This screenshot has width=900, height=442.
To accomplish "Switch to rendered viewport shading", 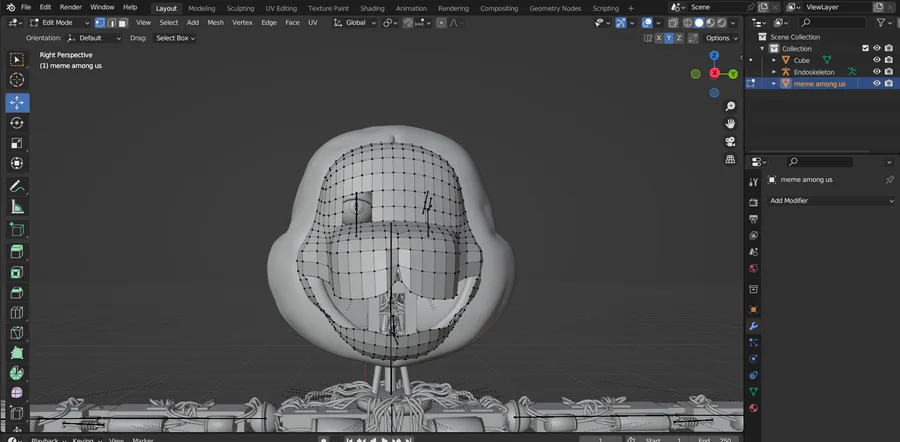I will pyautogui.click(x=721, y=23).
